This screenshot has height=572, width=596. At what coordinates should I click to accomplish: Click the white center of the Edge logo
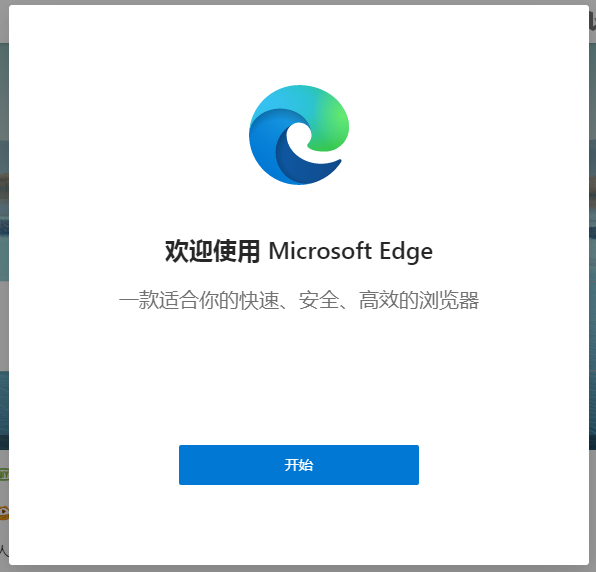click(300, 139)
